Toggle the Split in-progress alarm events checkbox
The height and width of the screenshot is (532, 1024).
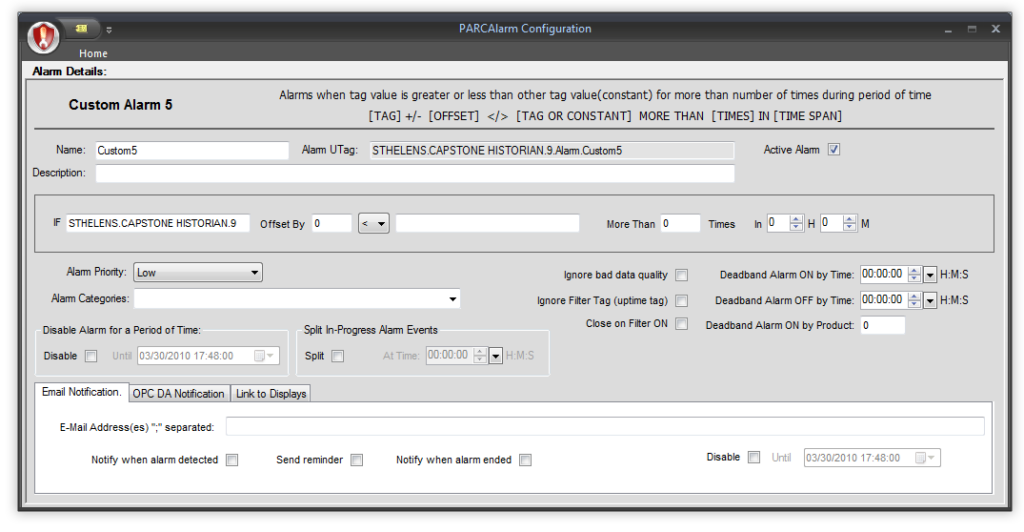pos(338,356)
